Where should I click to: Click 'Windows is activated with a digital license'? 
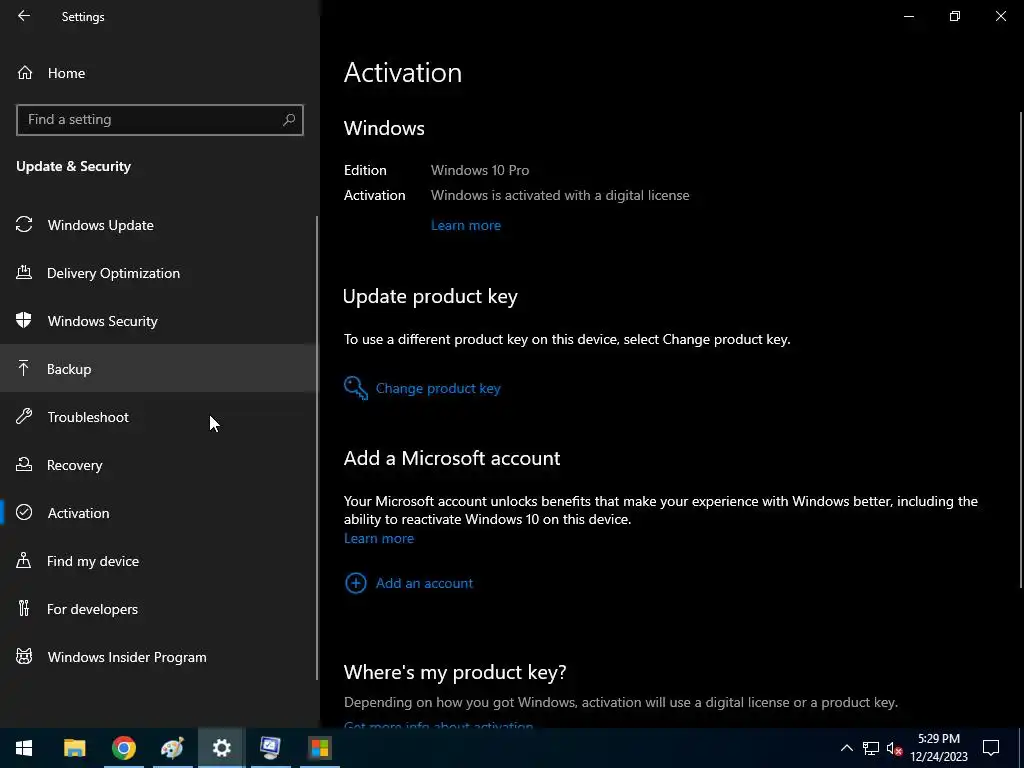(x=560, y=195)
